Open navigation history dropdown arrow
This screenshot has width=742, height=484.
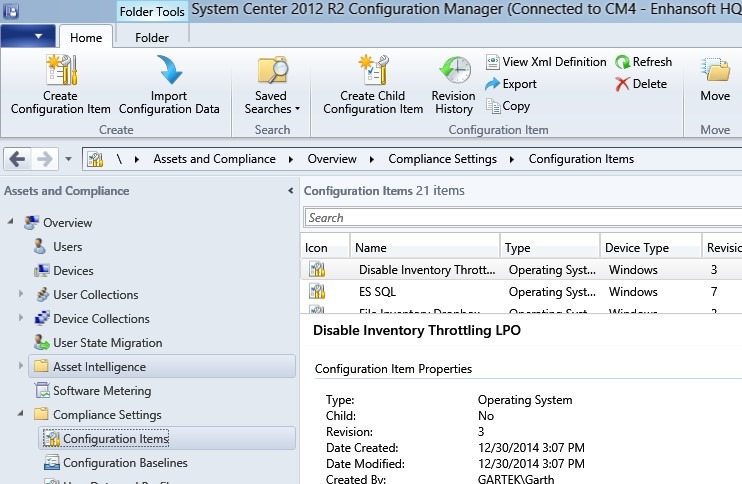pyautogui.click(x=69, y=159)
